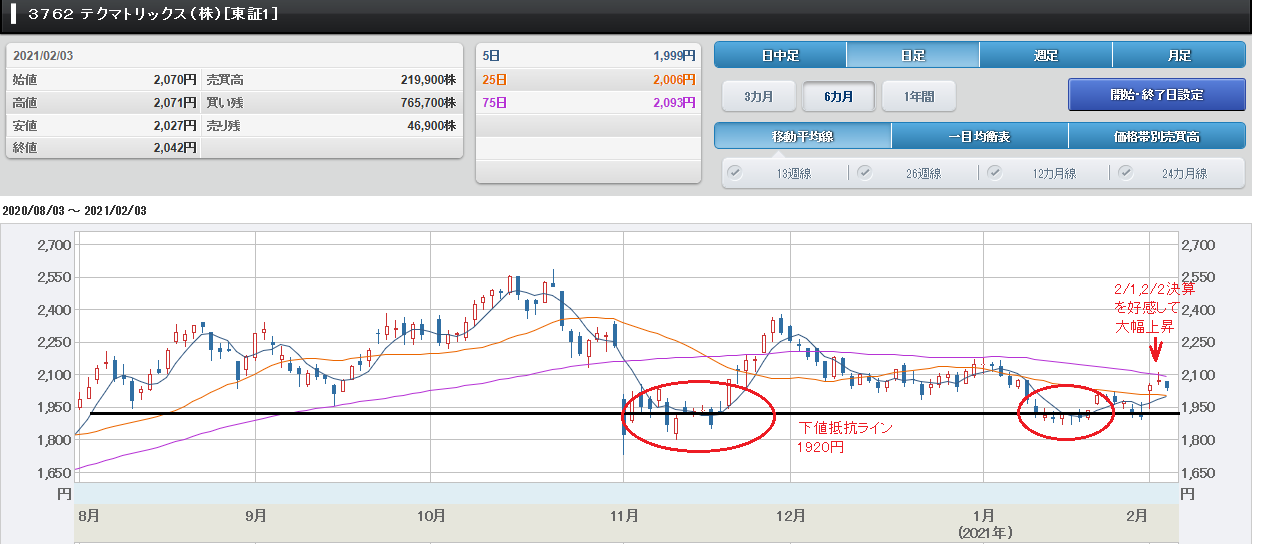Screen dimensions: 1262x544
Task: Click the 12月 marker on time axis
Action: pyautogui.click(x=790, y=516)
